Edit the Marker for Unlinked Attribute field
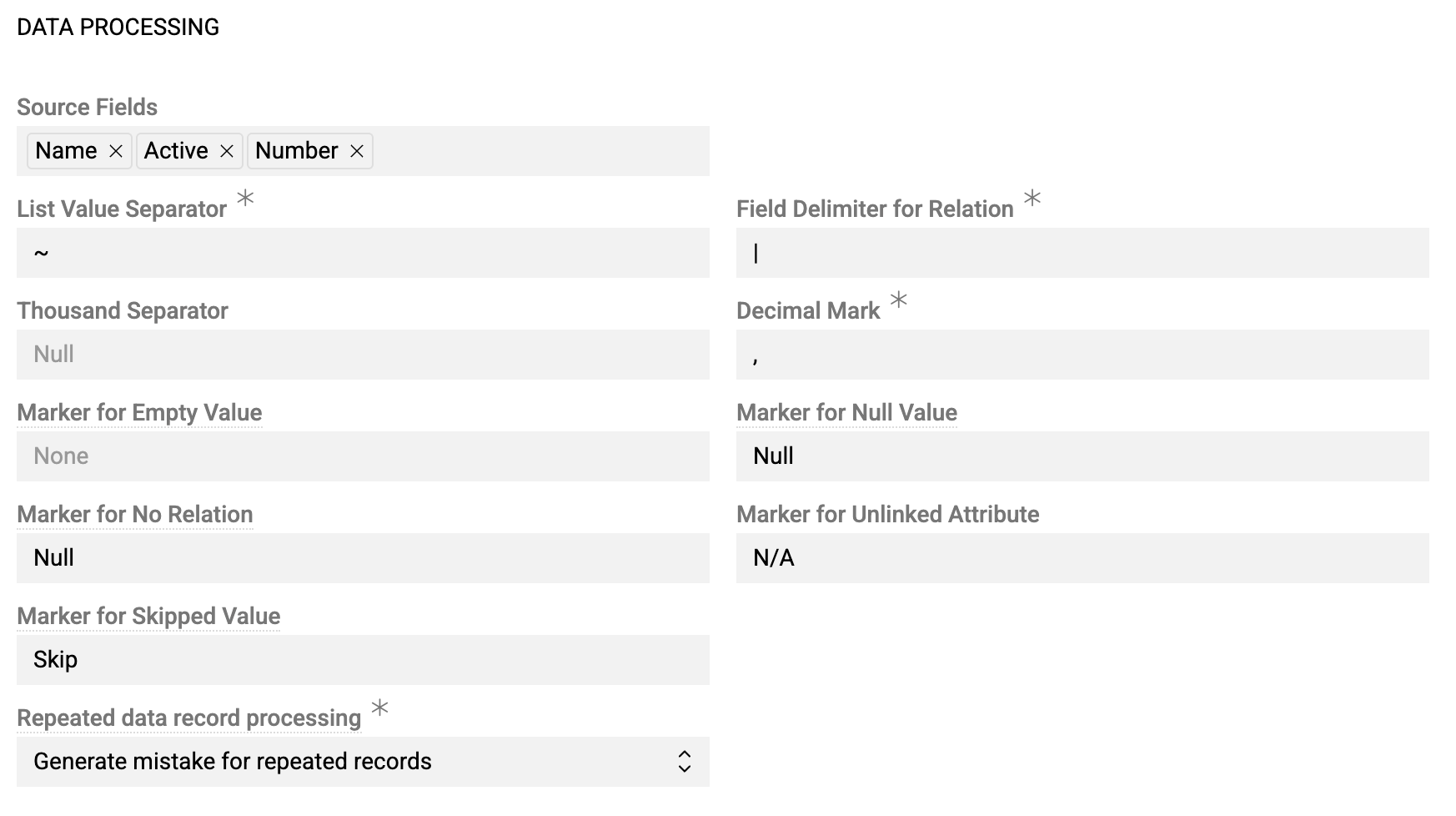 click(x=1082, y=558)
